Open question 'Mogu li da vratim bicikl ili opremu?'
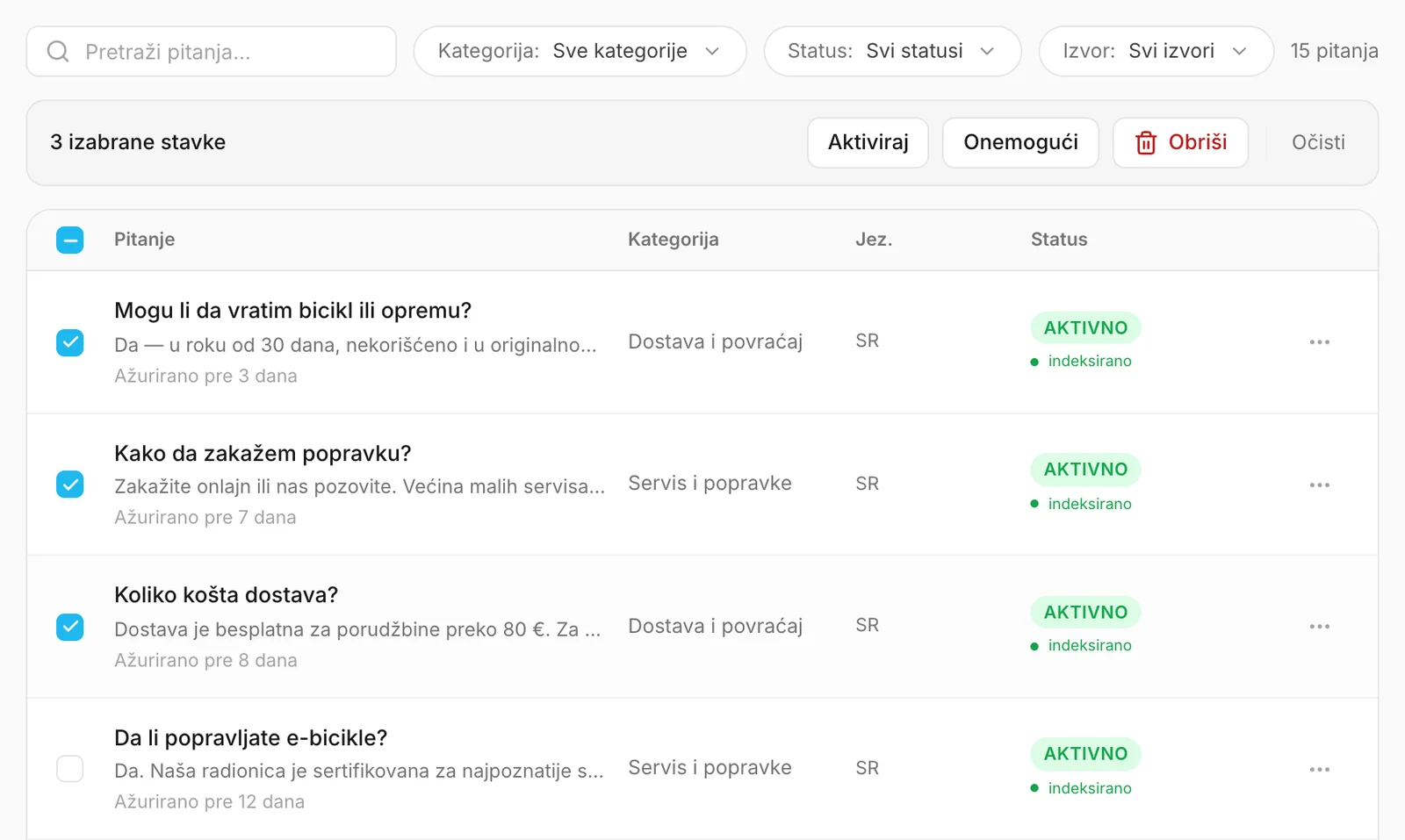This screenshot has height=840, width=1405. [292, 311]
